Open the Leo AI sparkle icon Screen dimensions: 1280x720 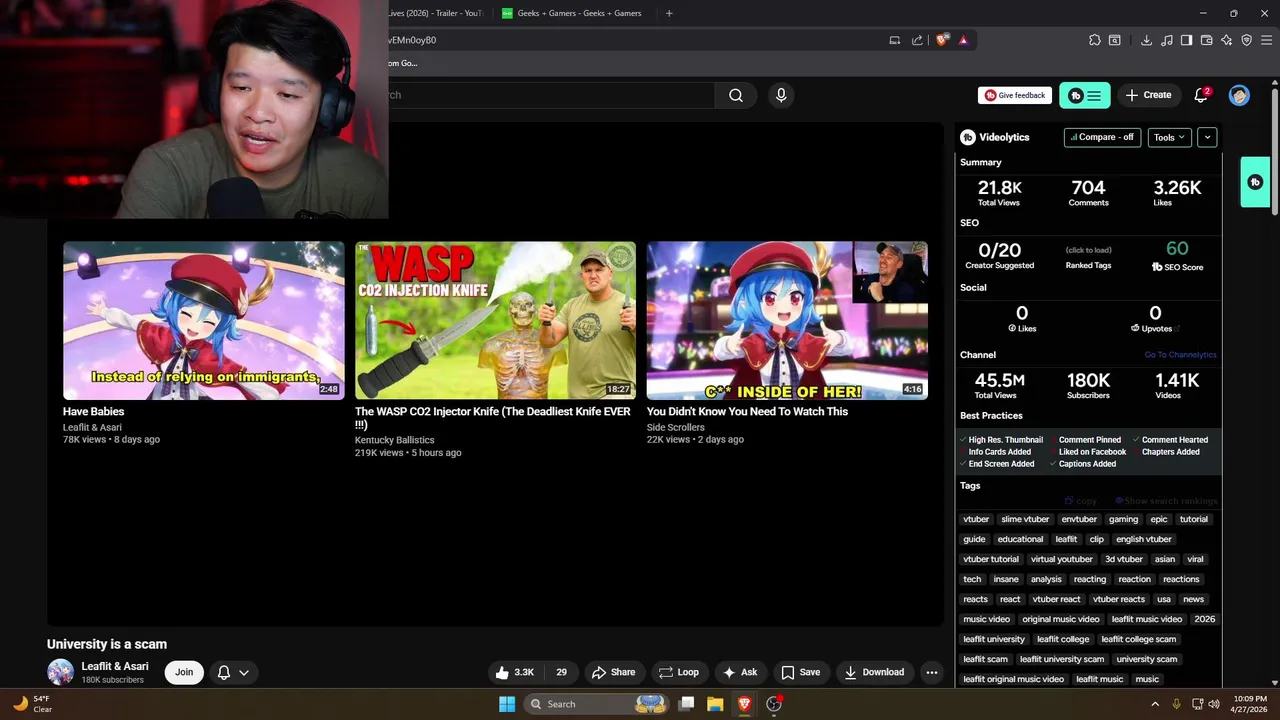pos(1226,40)
